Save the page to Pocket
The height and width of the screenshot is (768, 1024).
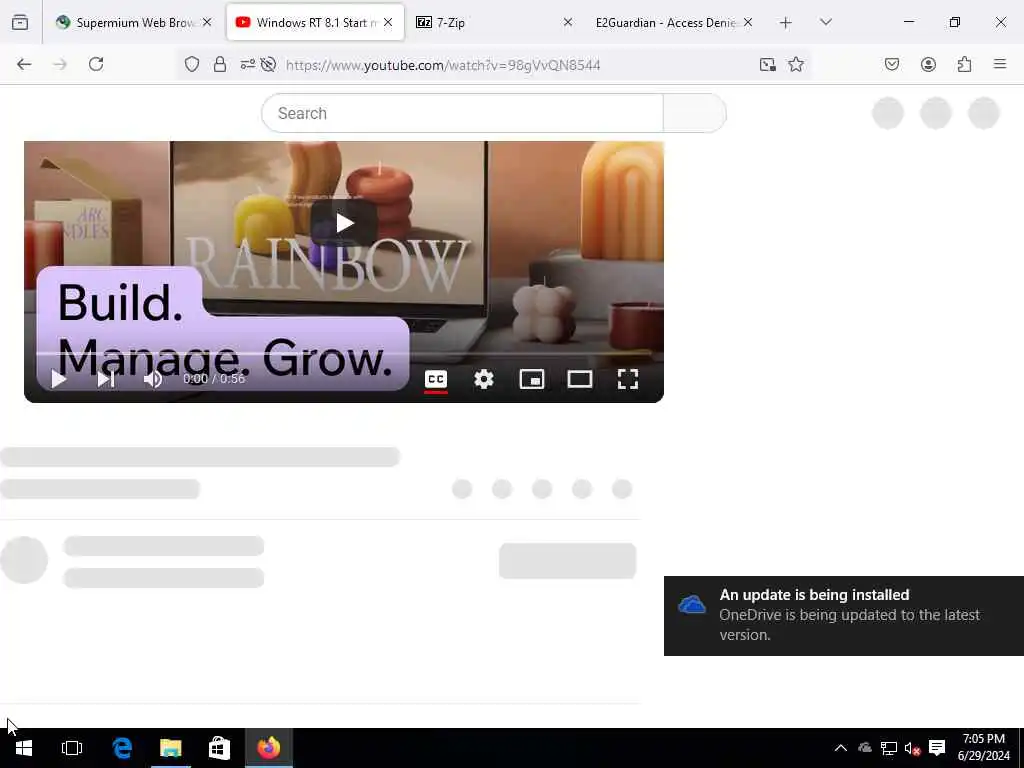(x=892, y=64)
